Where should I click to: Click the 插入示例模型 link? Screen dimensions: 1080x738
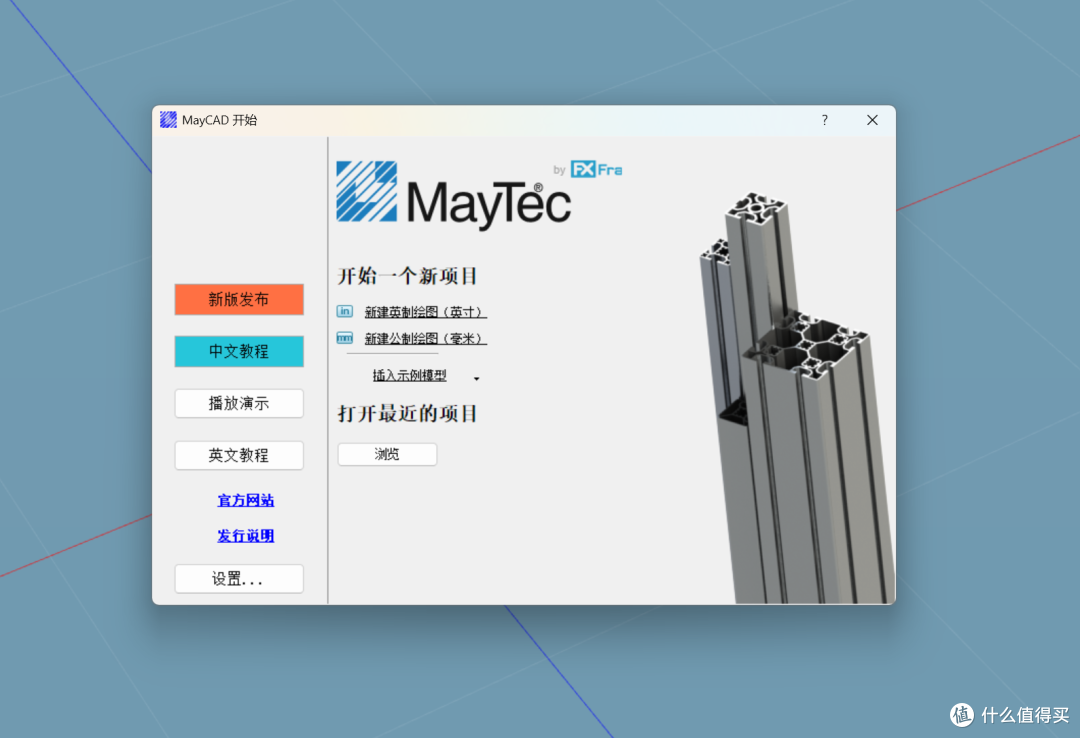(409, 376)
